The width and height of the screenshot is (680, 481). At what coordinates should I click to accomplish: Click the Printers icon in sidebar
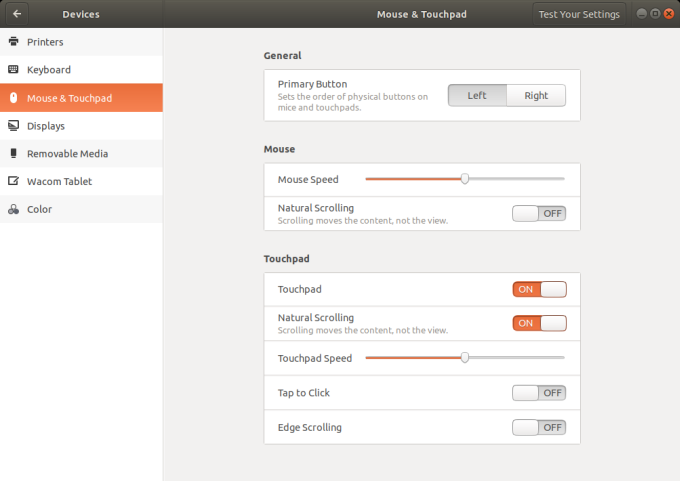coord(13,42)
